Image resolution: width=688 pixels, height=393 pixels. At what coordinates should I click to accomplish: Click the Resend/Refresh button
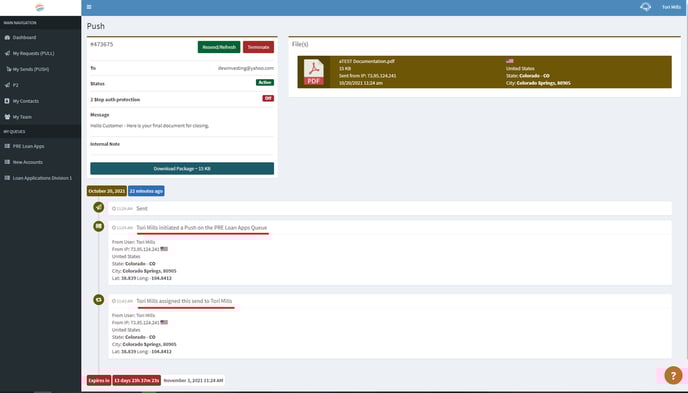pos(219,47)
